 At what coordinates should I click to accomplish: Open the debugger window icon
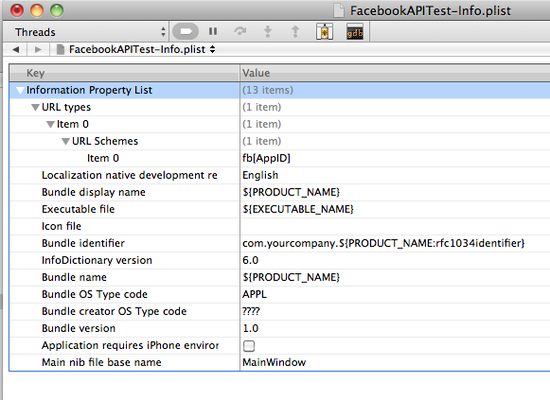coord(324,32)
